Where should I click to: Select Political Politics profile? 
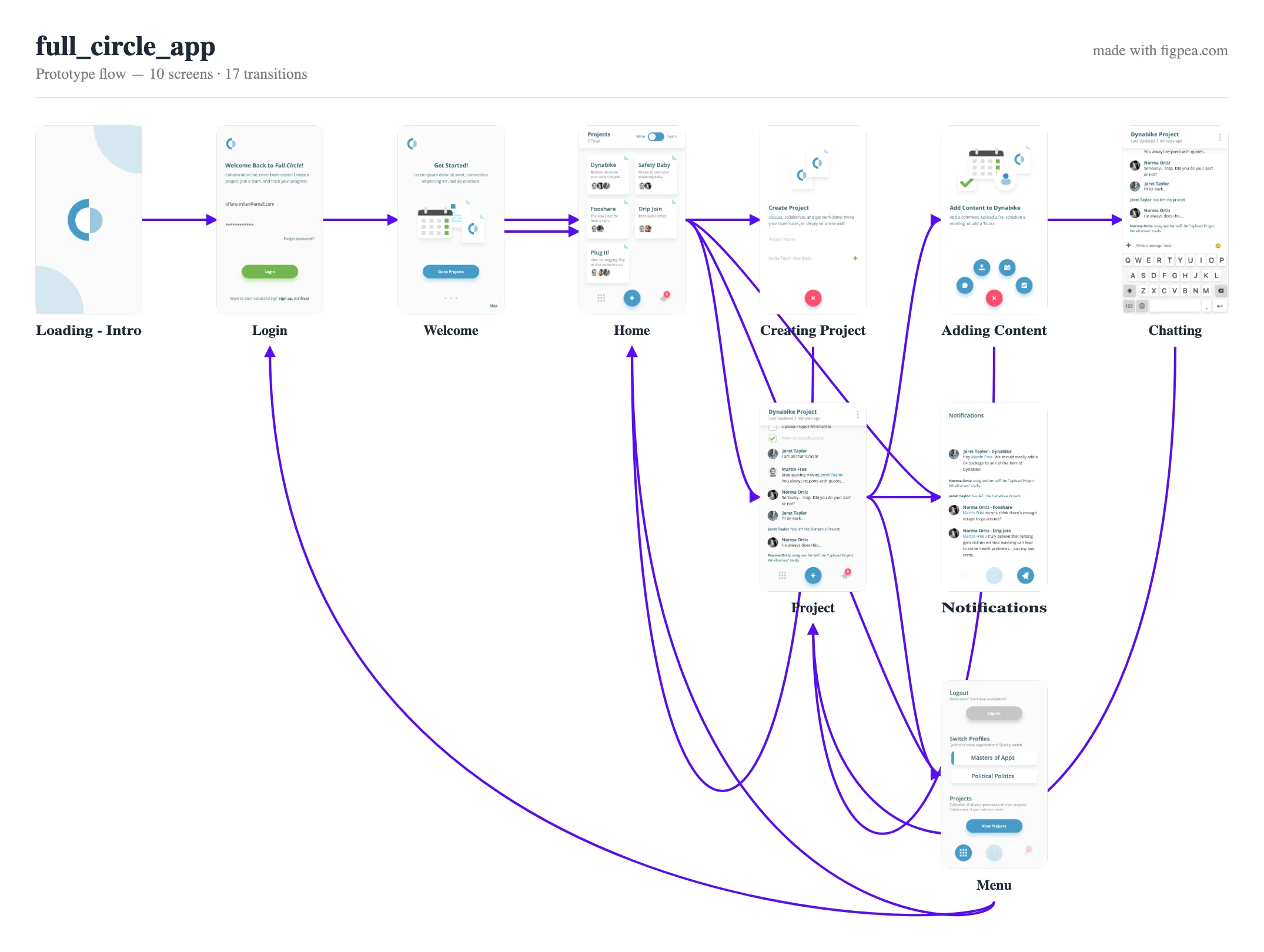[x=994, y=776]
